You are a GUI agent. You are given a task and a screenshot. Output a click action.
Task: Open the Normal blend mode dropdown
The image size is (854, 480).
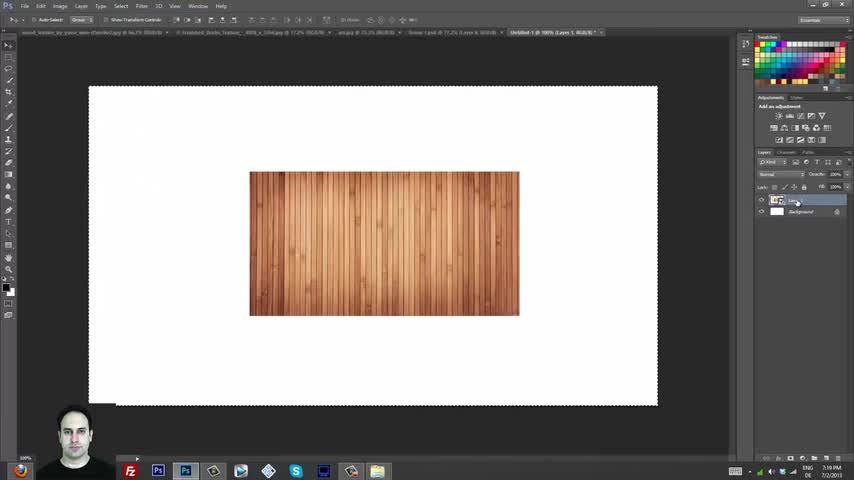point(781,174)
